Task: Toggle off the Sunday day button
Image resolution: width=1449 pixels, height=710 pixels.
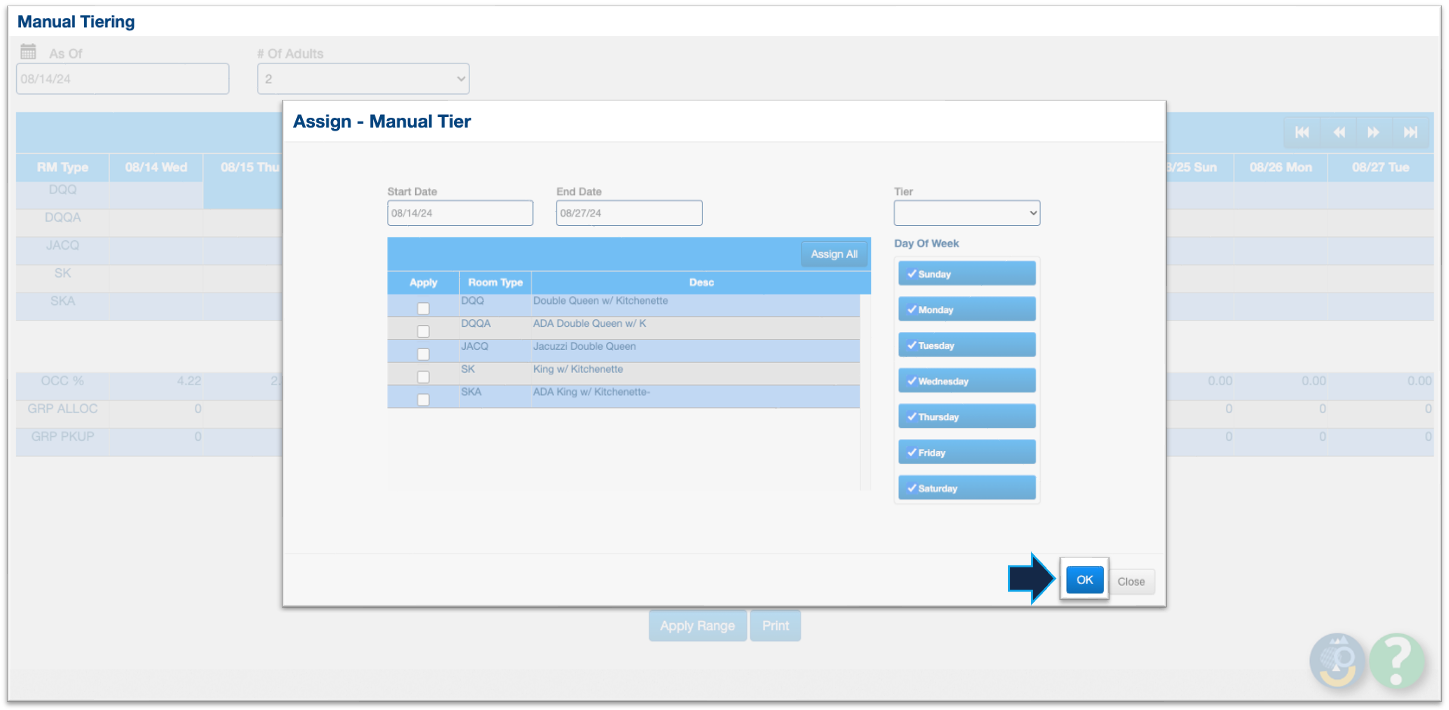Action: click(x=966, y=274)
